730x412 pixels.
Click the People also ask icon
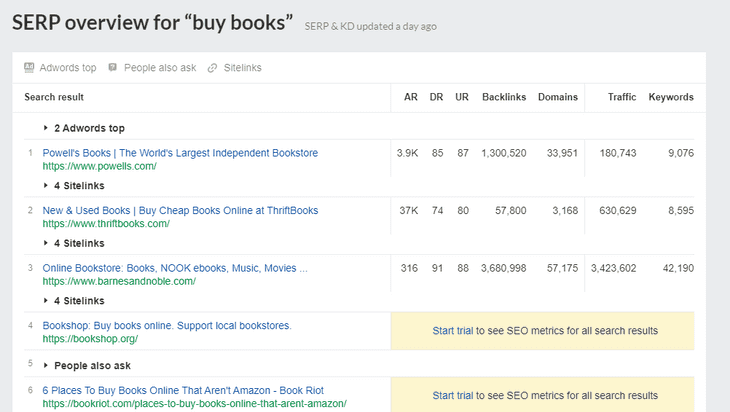[113, 68]
